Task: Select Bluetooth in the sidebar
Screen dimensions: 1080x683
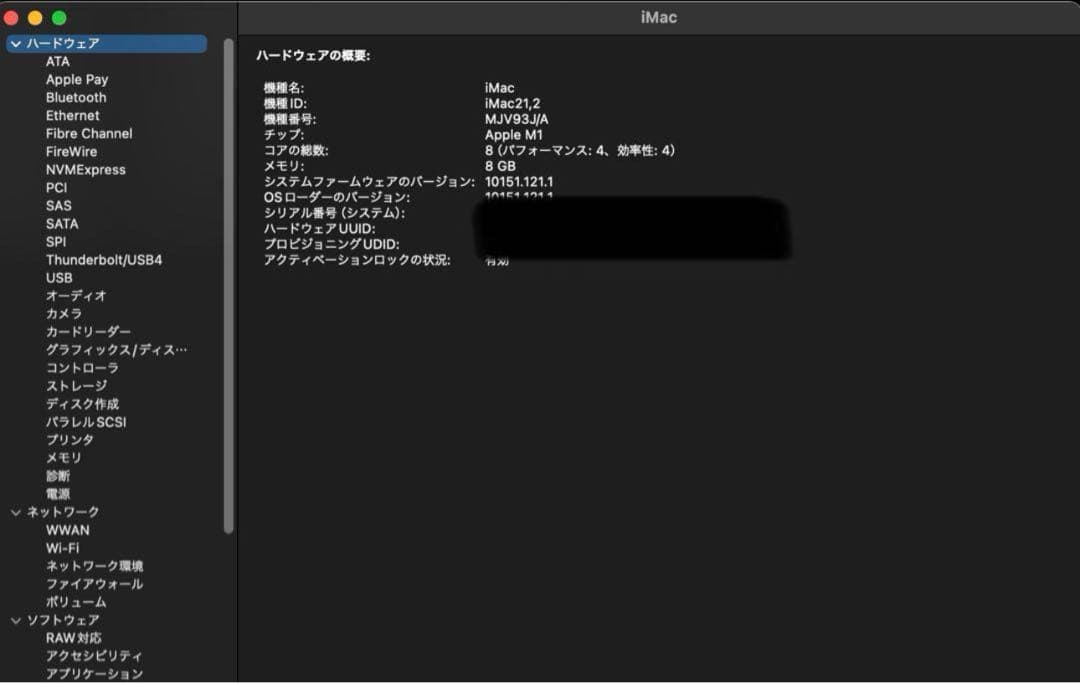Action: [77, 97]
